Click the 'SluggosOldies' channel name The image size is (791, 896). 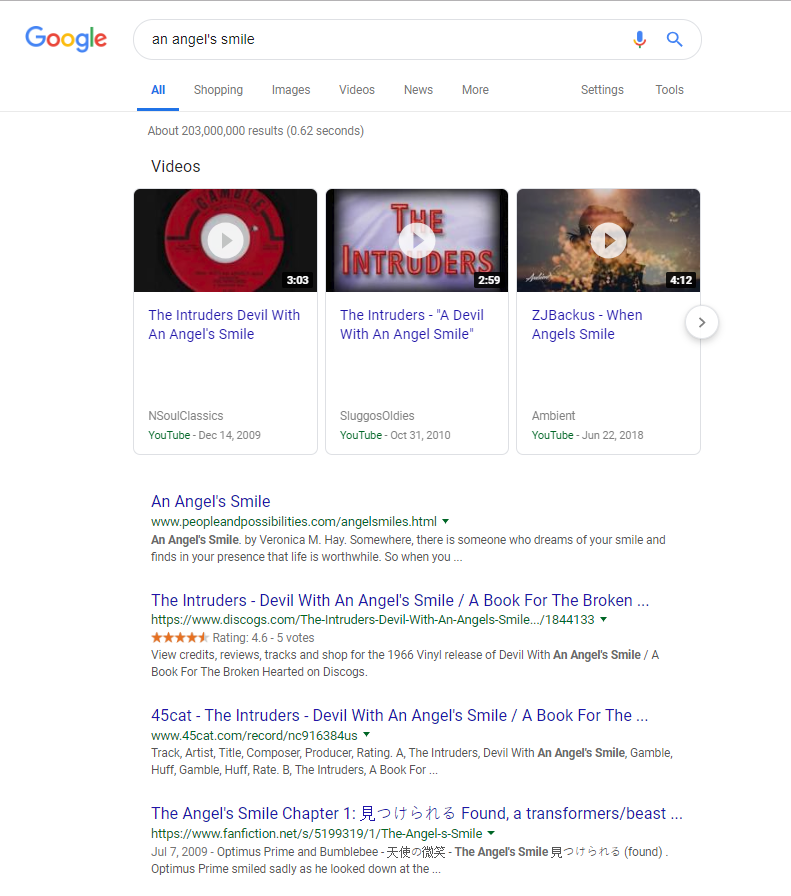(x=377, y=416)
